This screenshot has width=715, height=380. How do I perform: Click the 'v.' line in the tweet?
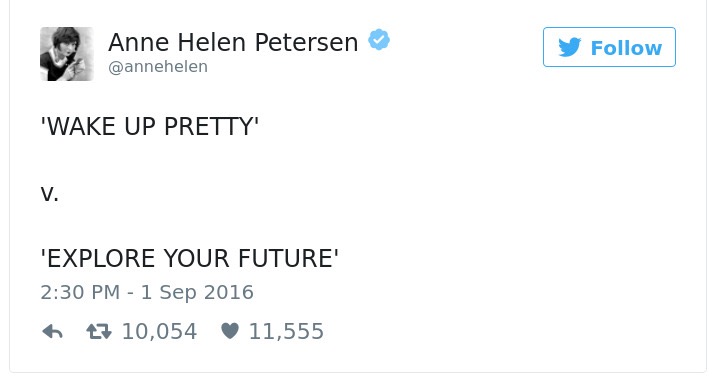(49, 194)
